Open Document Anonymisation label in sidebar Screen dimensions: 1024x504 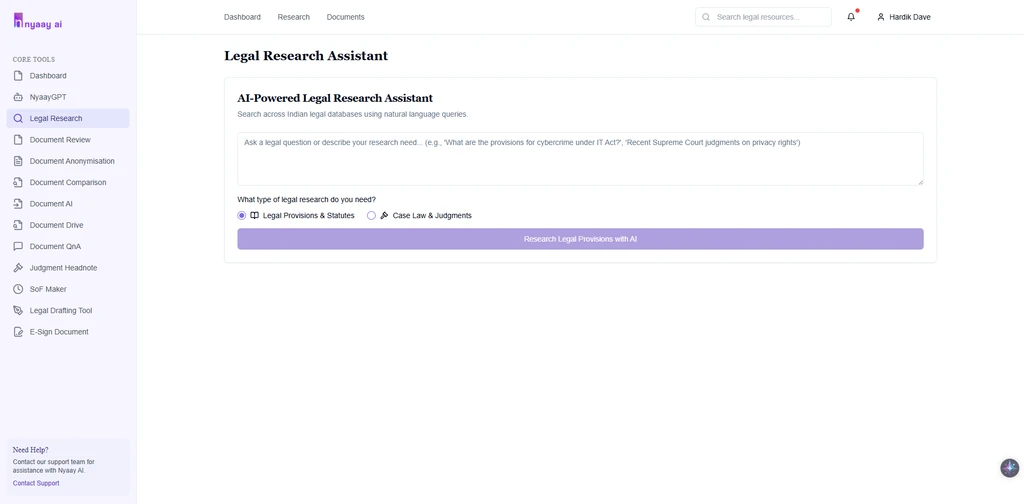[72, 161]
